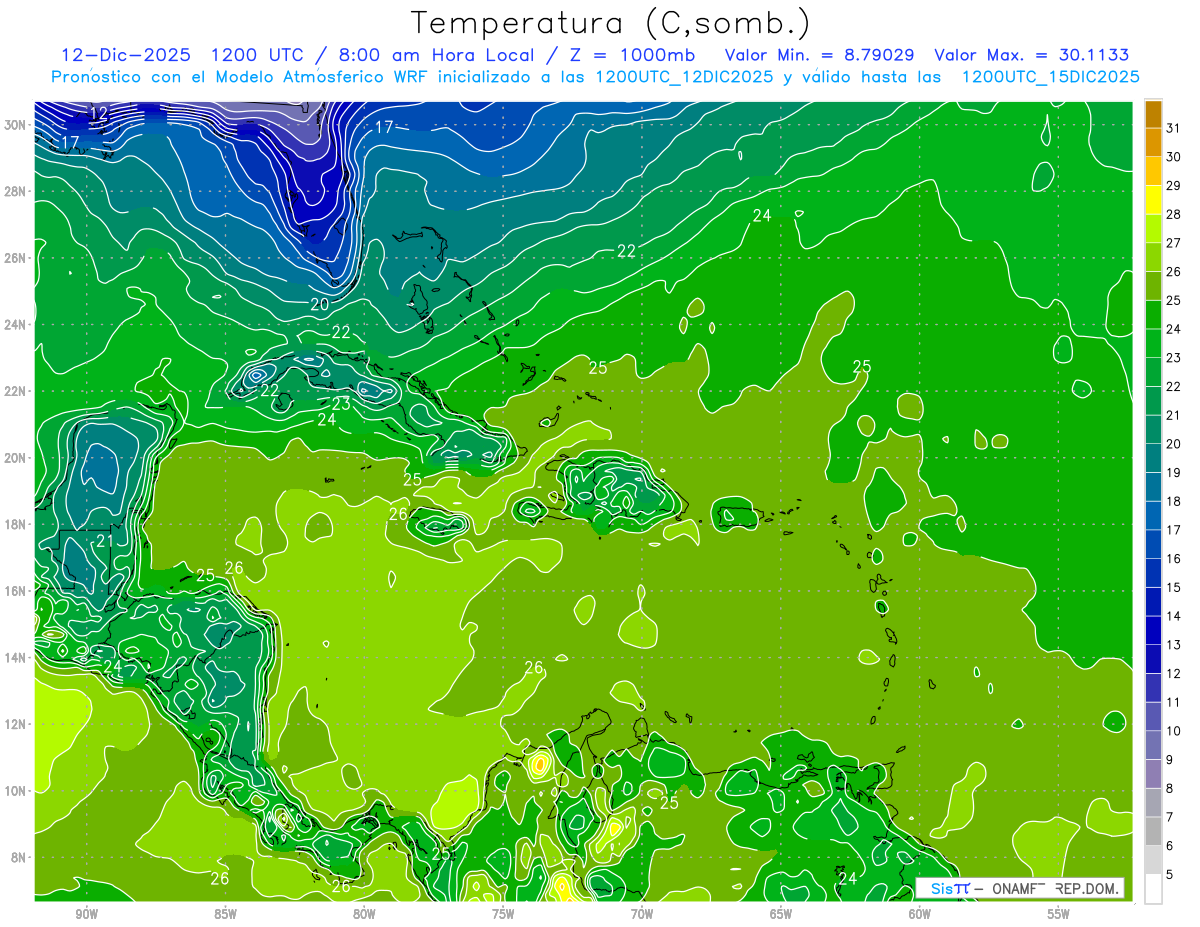Click the "21" contour label on the map

105,541
